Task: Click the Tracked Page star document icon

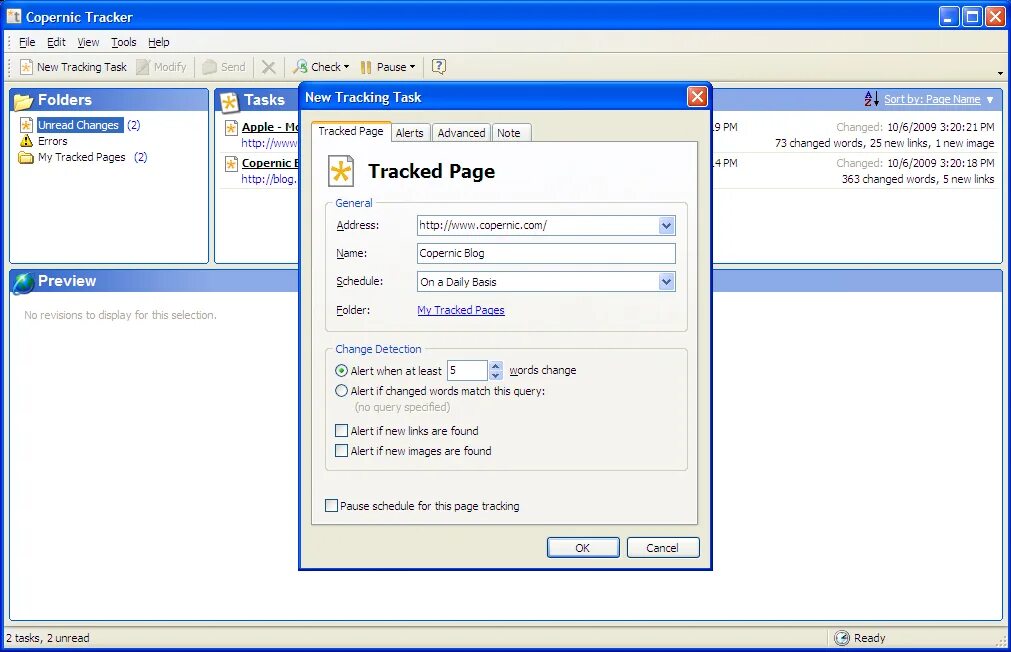Action: [341, 172]
